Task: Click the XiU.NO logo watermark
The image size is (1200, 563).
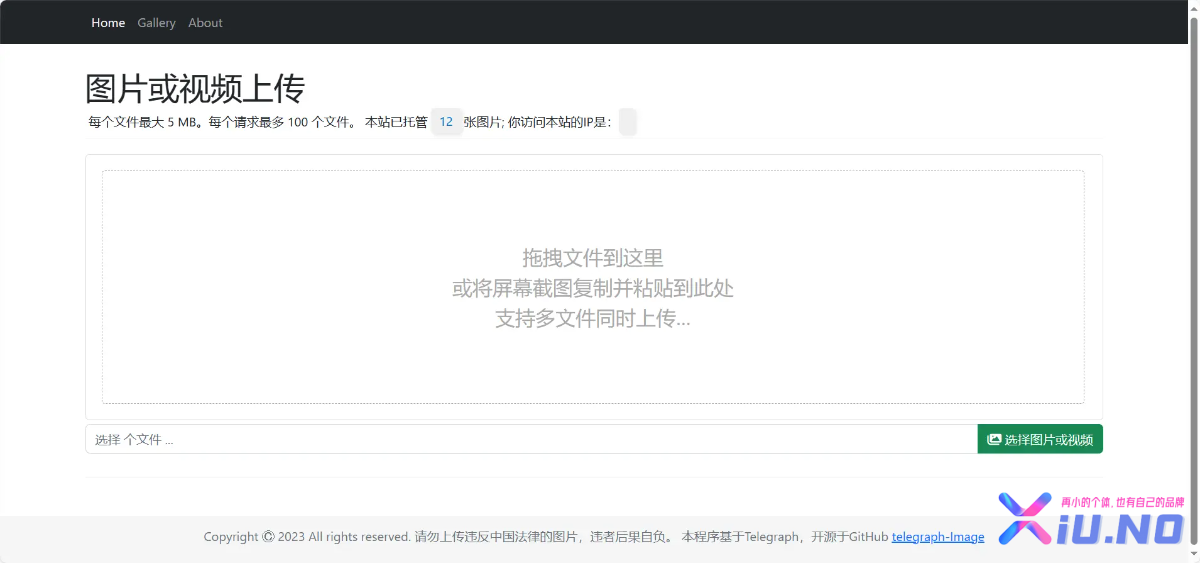Action: (x=1090, y=522)
